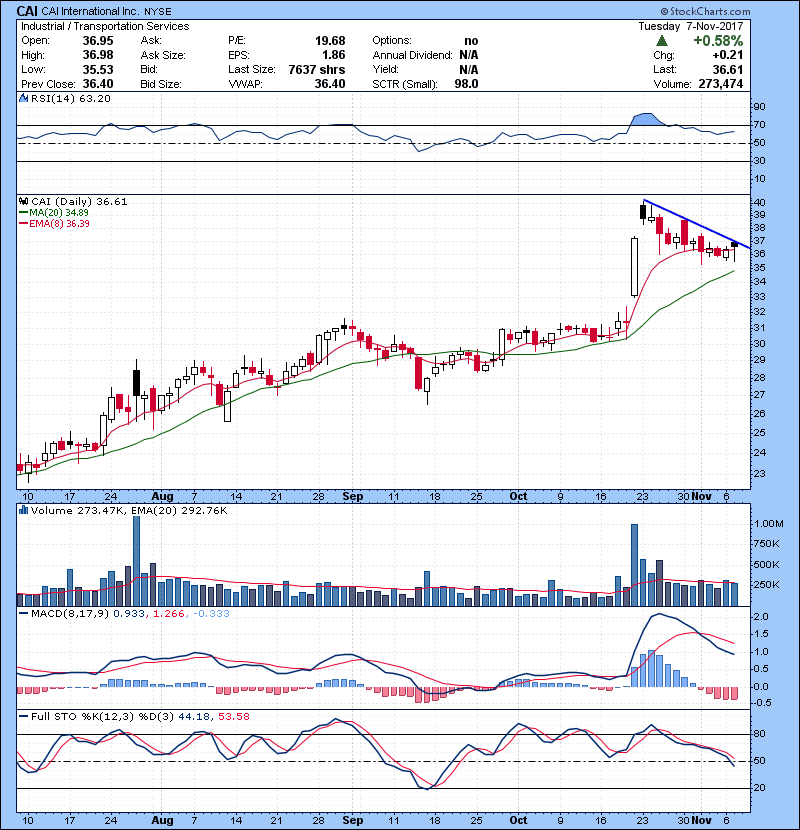
Task: Click the Annual Dividend label
Action: pos(412,55)
